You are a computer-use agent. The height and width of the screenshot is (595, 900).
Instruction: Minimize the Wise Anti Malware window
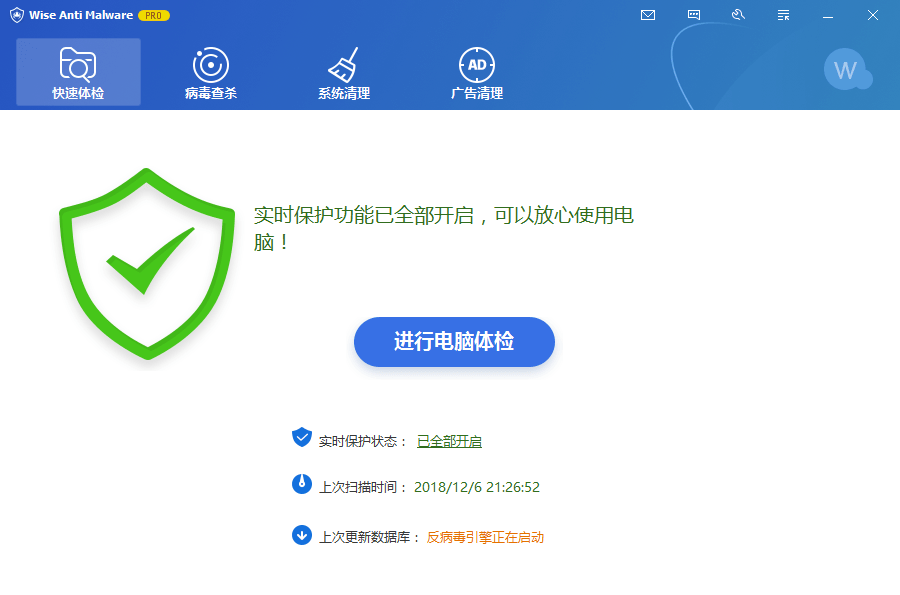point(828,15)
